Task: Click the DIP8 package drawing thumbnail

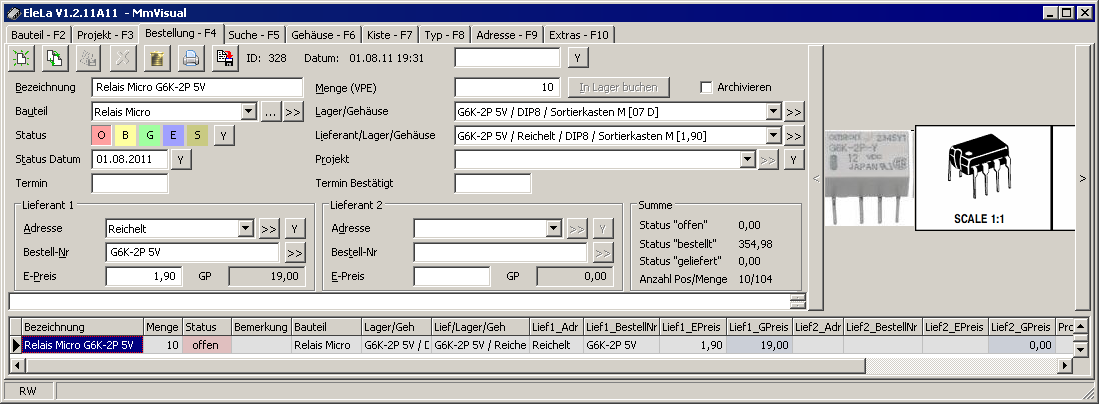Action: click(983, 178)
